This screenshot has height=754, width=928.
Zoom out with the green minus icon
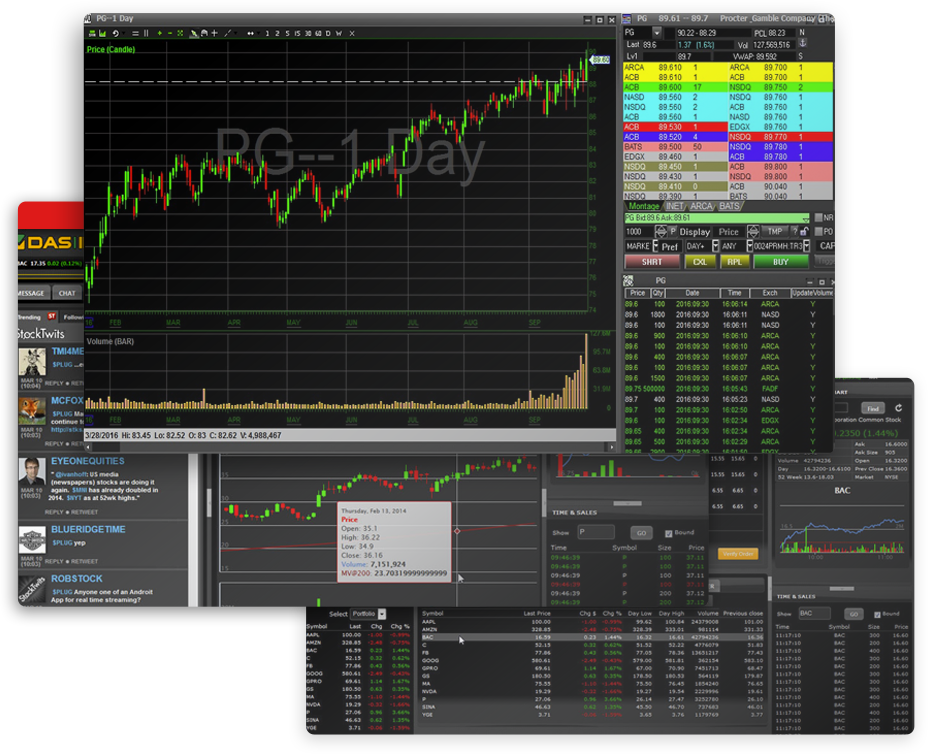(169, 34)
